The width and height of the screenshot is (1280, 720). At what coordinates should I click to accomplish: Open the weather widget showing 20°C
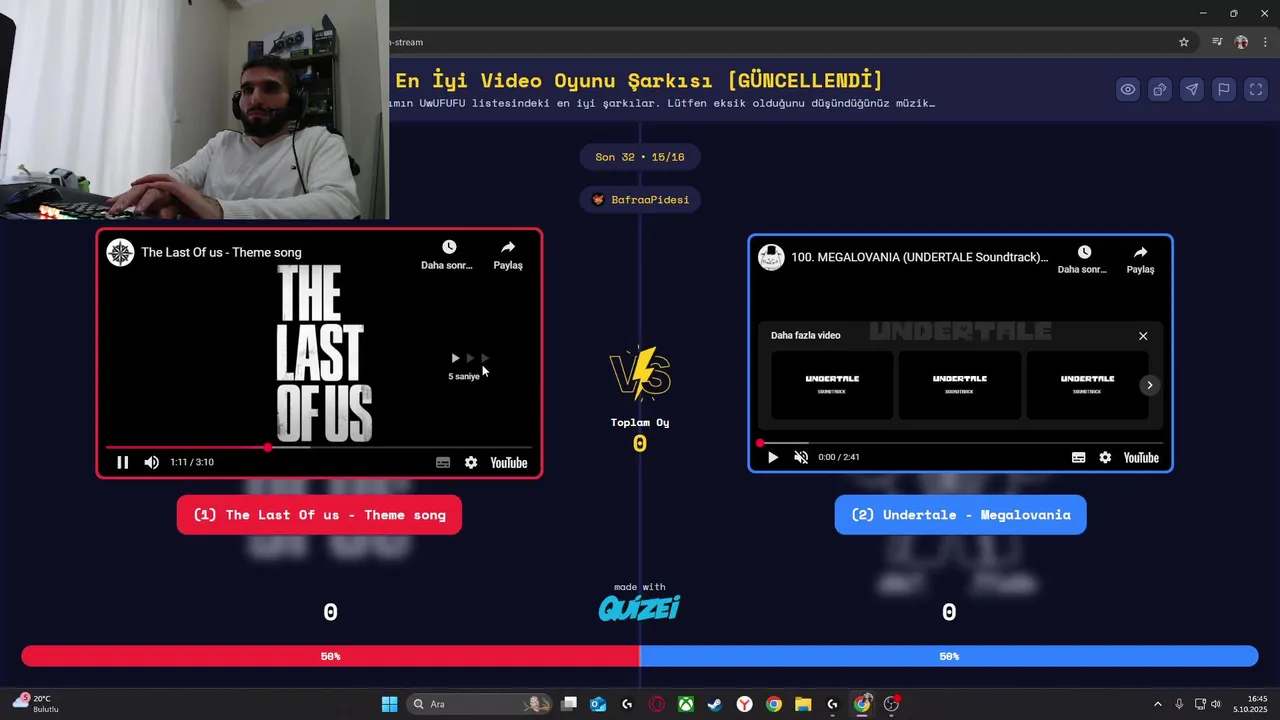[x=36, y=704]
